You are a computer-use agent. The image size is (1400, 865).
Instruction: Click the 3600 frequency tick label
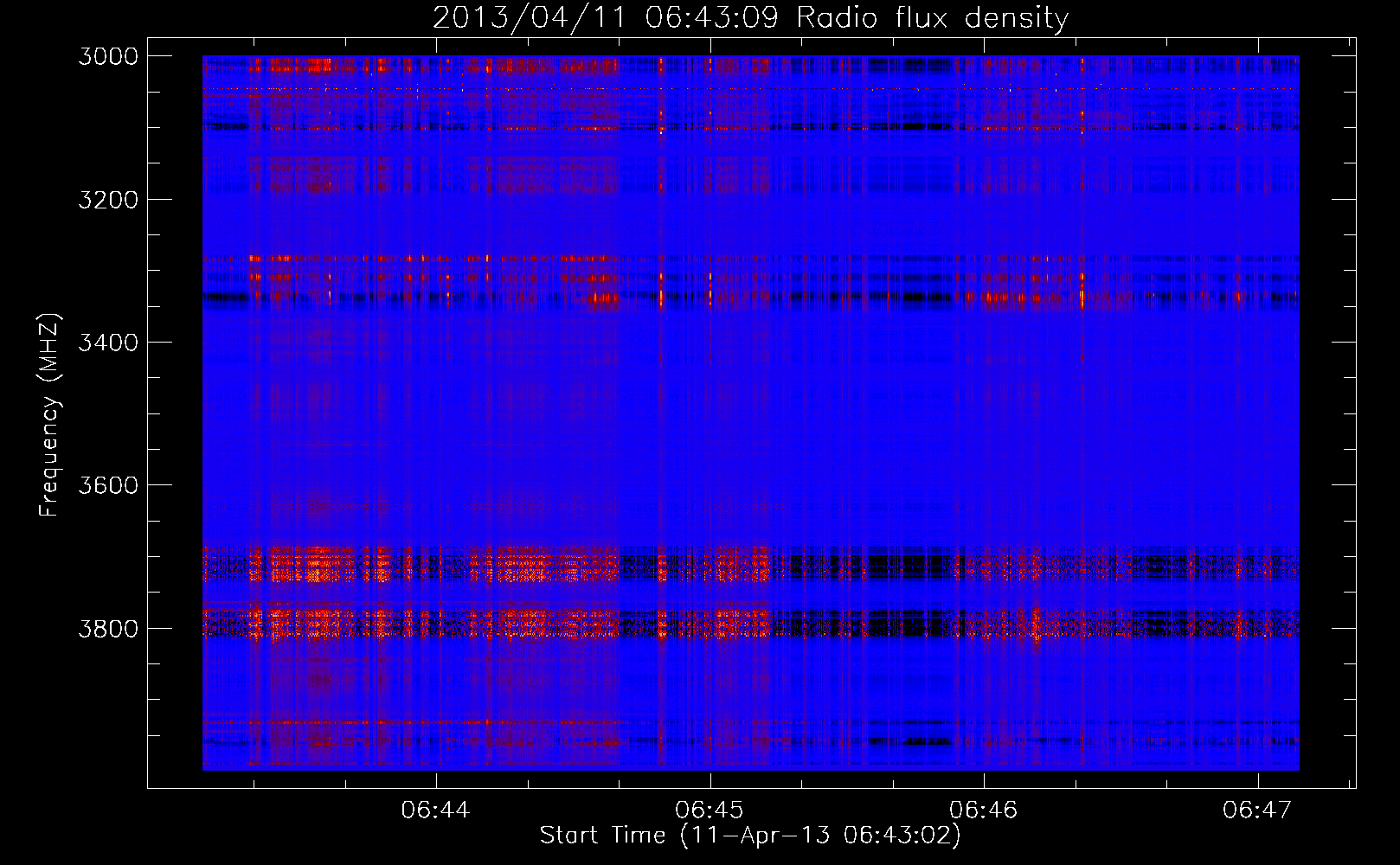(108, 485)
